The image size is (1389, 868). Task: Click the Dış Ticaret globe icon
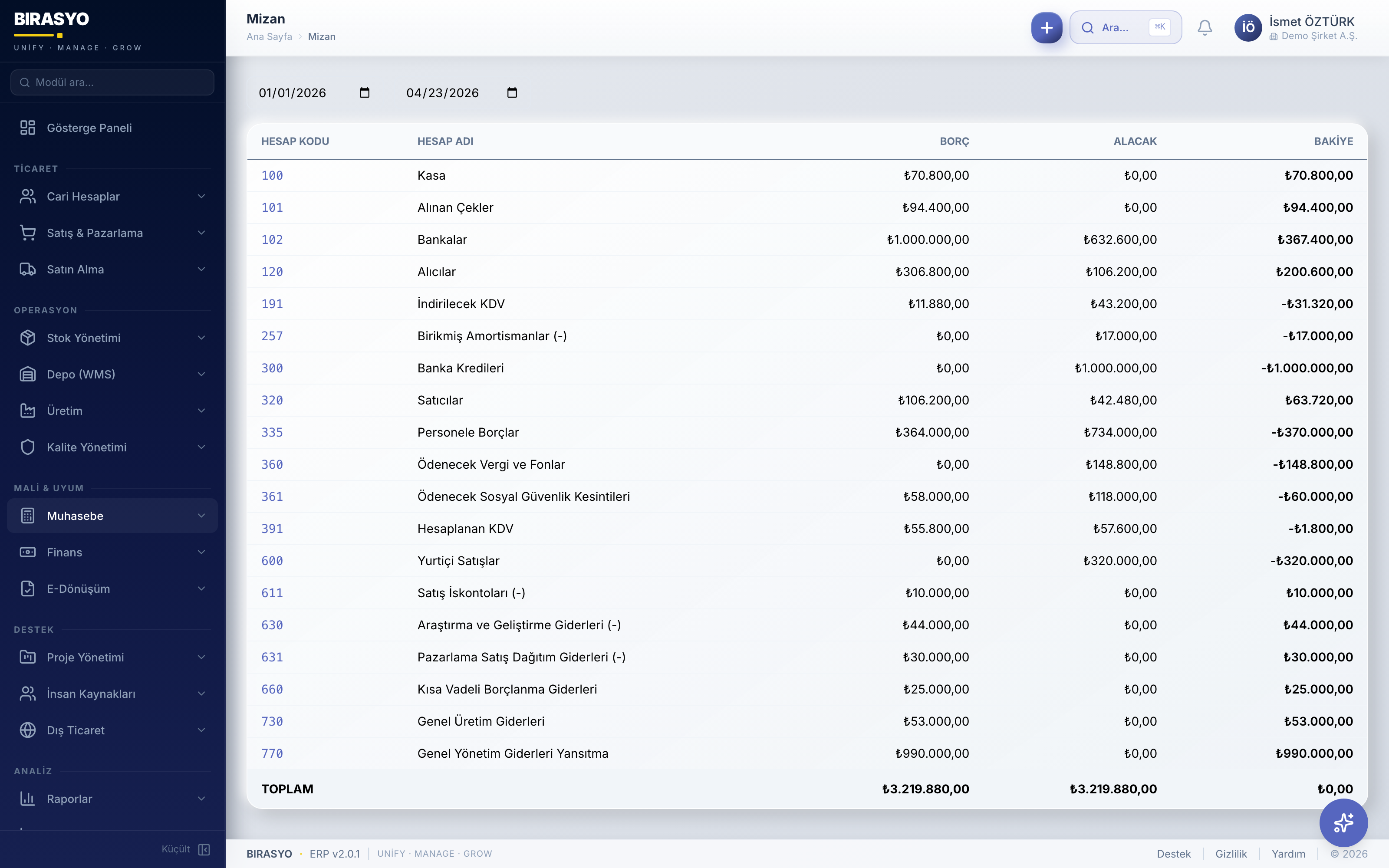coord(27,730)
